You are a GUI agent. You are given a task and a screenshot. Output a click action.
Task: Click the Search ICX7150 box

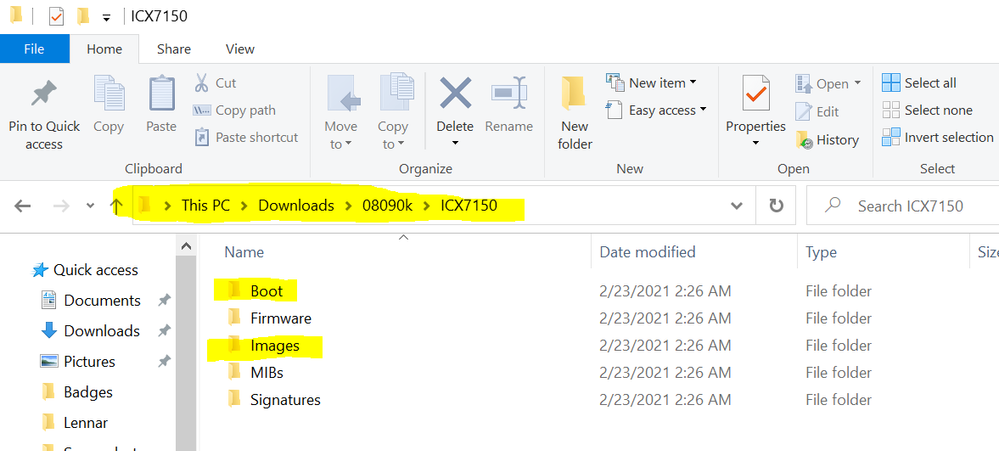[x=903, y=206]
